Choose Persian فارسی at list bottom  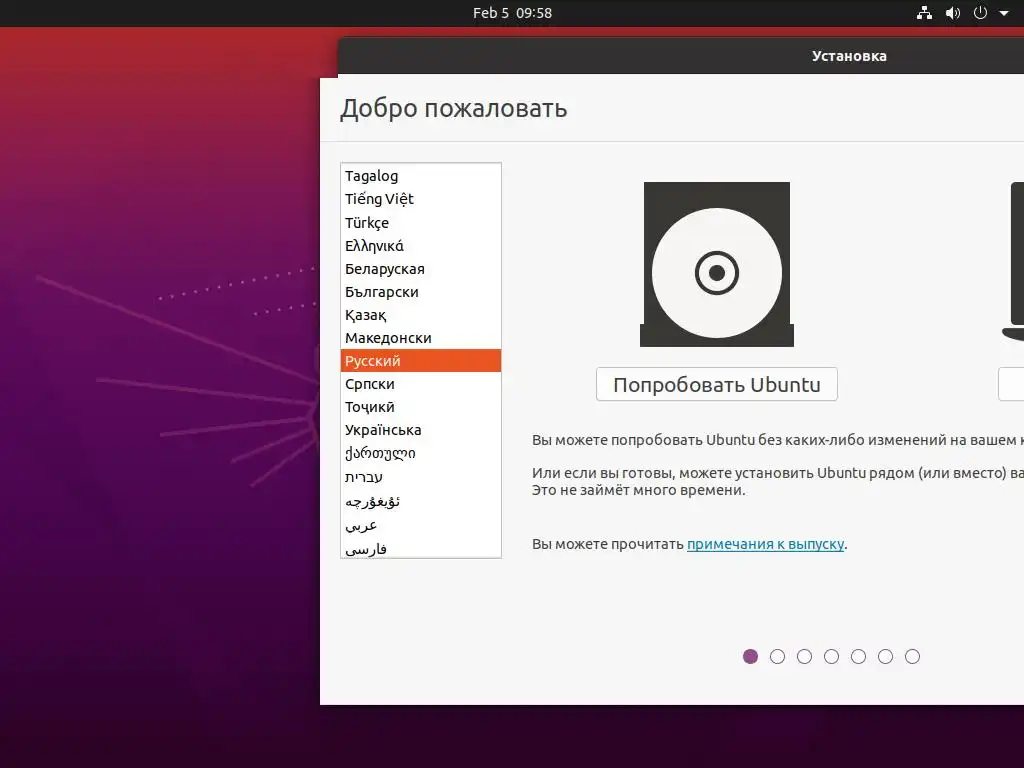click(421, 549)
